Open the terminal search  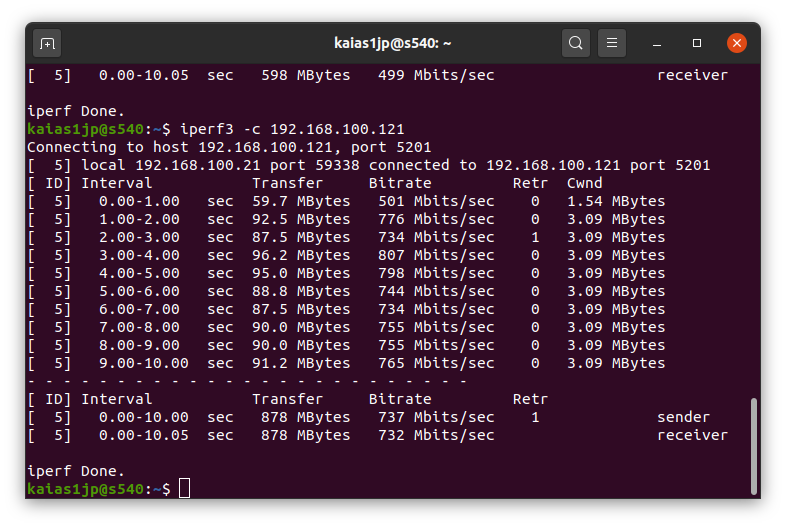click(x=575, y=43)
